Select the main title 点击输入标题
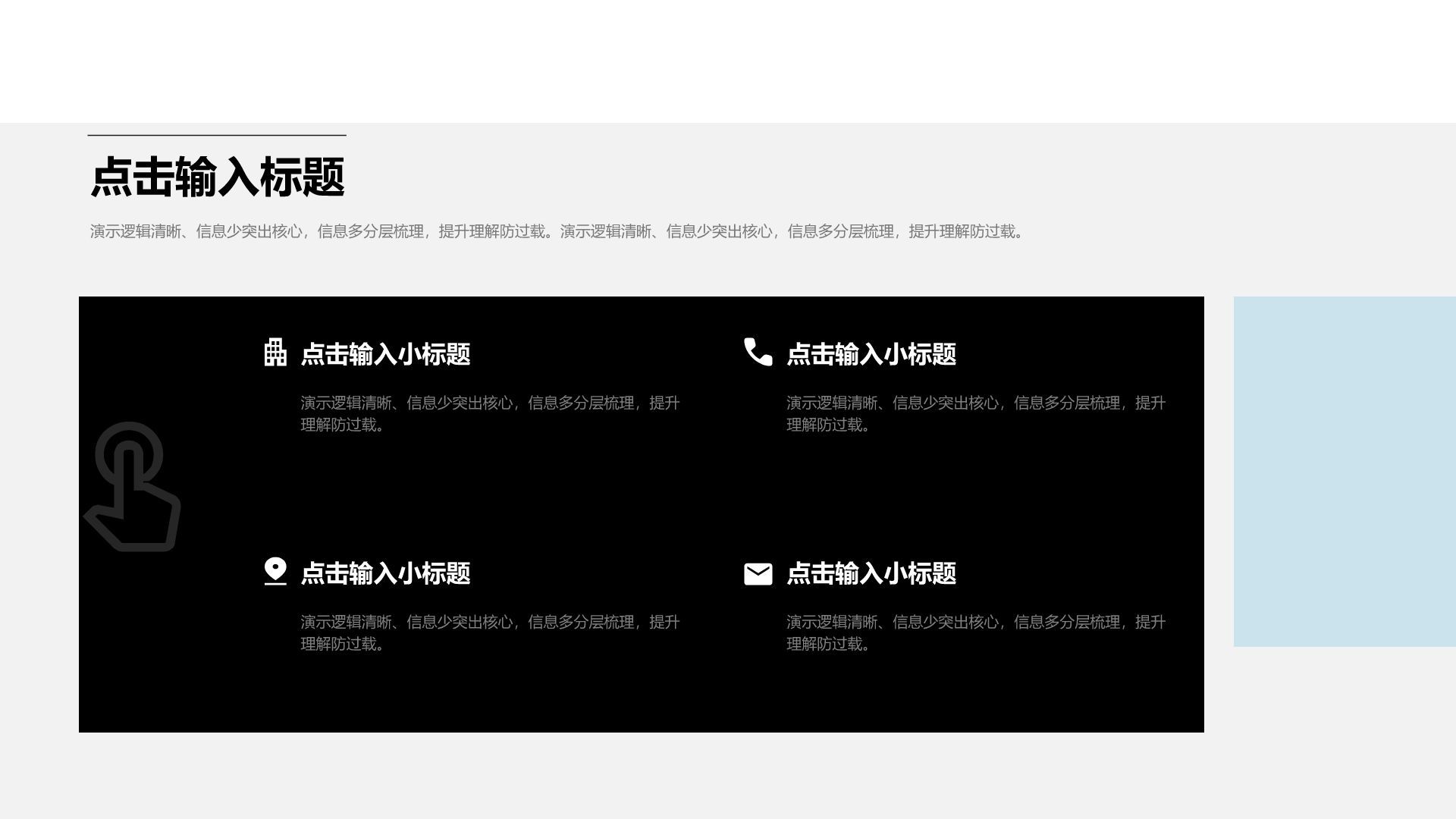 click(218, 177)
